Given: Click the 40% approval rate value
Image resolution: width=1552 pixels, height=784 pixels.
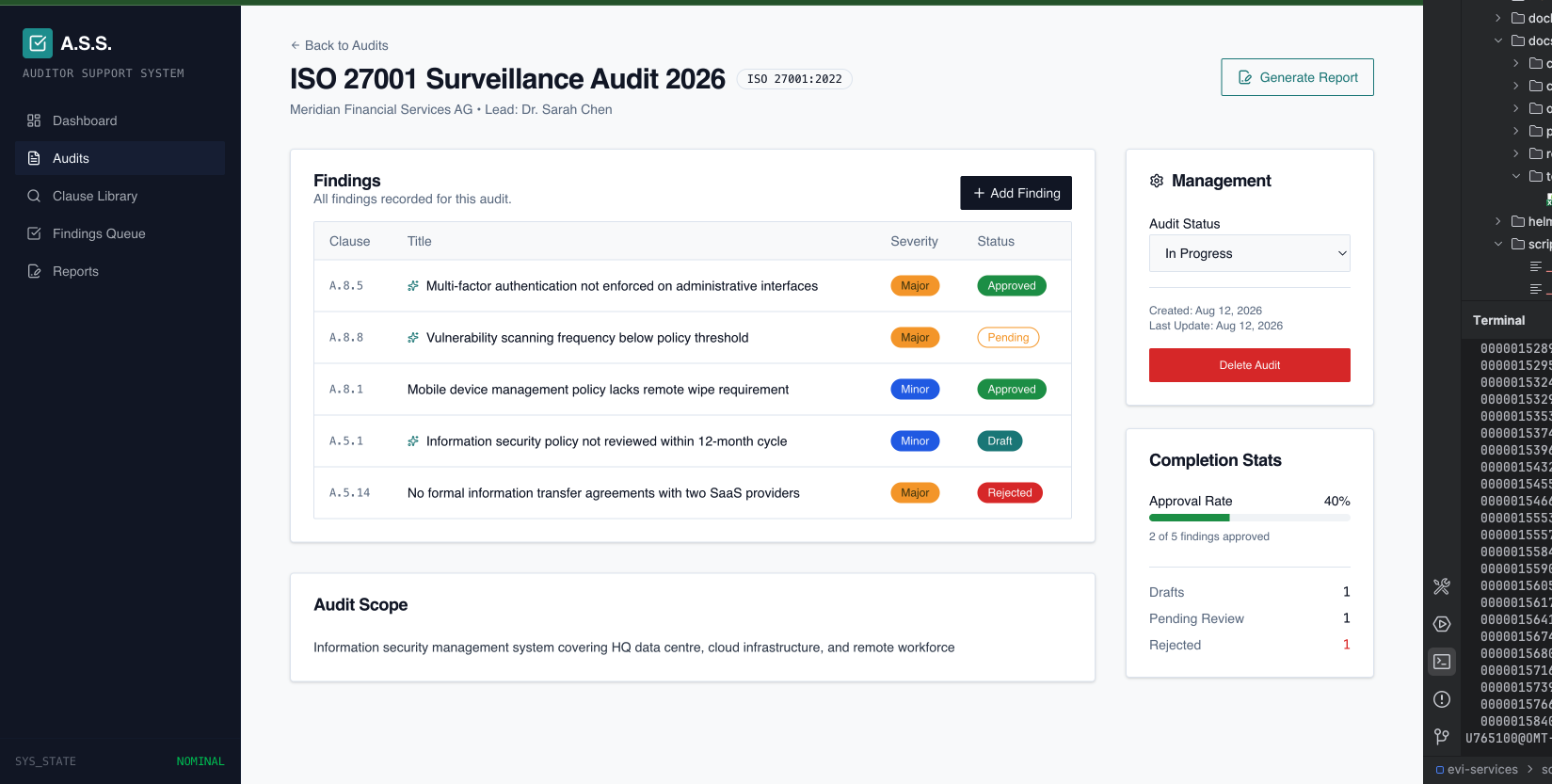Looking at the screenshot, I should 1337,502.
